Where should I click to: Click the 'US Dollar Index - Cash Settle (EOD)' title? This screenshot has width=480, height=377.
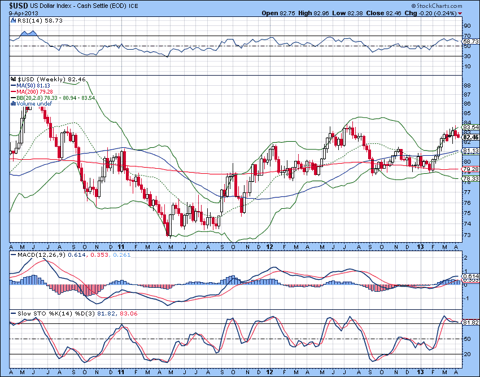point(79,6)
